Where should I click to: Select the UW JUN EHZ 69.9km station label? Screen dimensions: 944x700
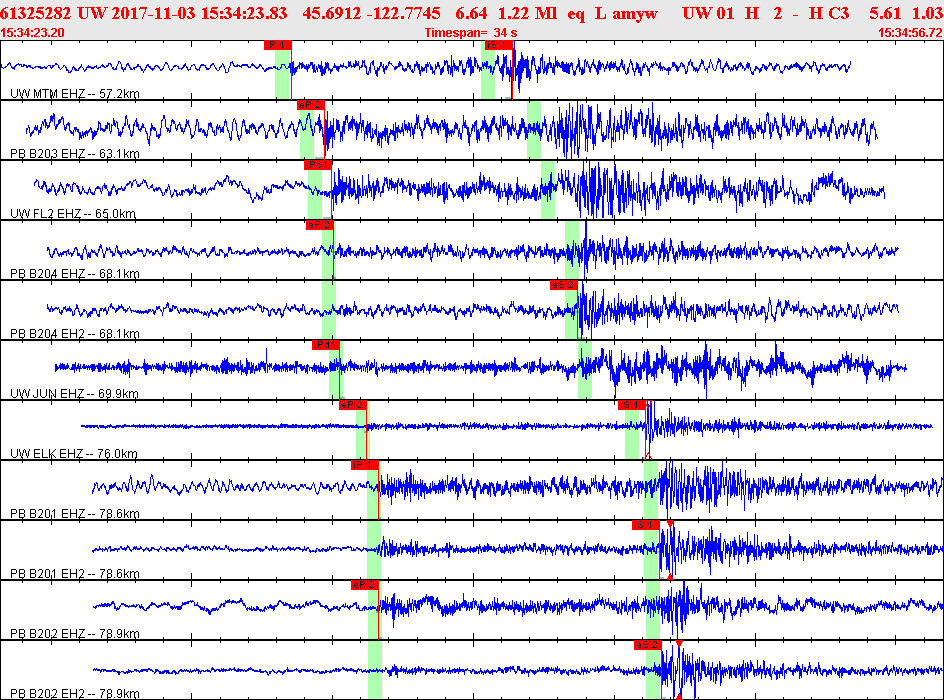(73, 394)
